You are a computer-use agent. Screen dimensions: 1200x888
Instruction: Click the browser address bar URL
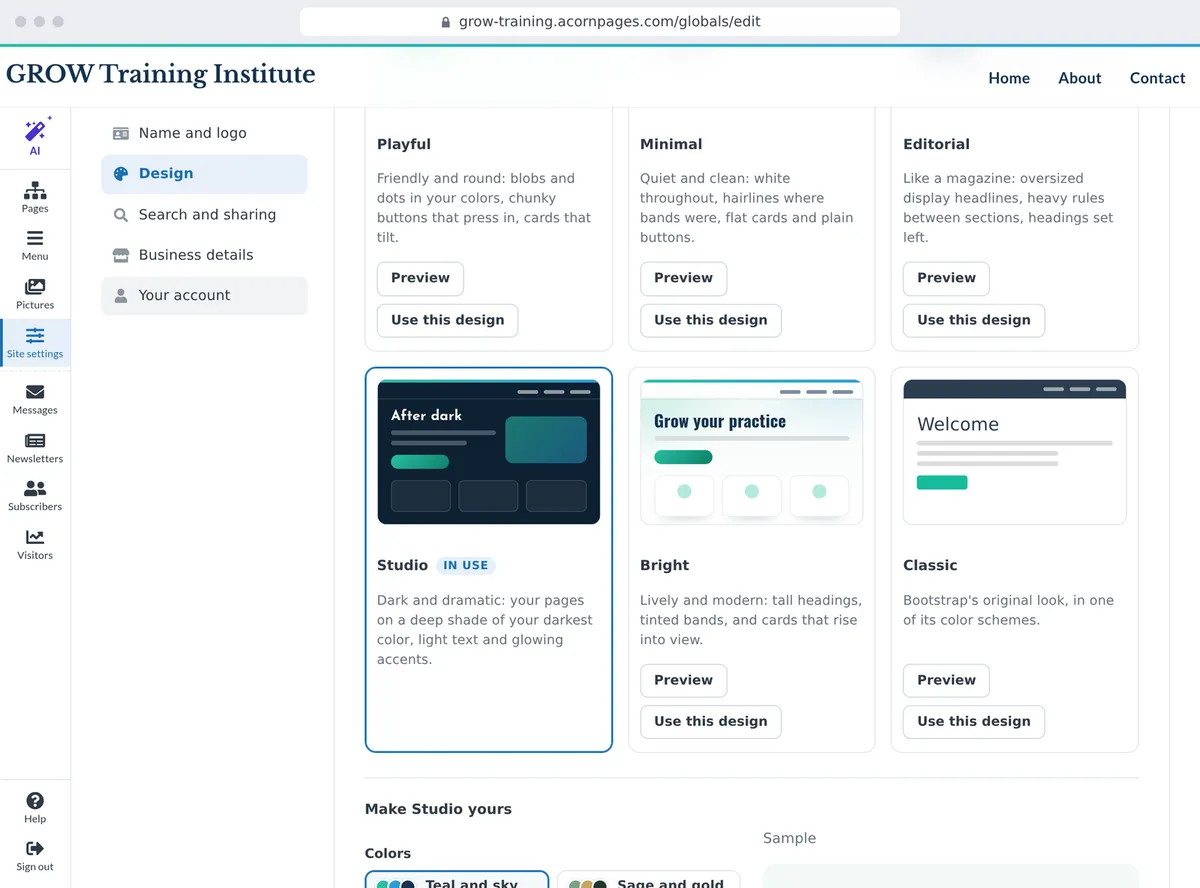pos(609,22)
